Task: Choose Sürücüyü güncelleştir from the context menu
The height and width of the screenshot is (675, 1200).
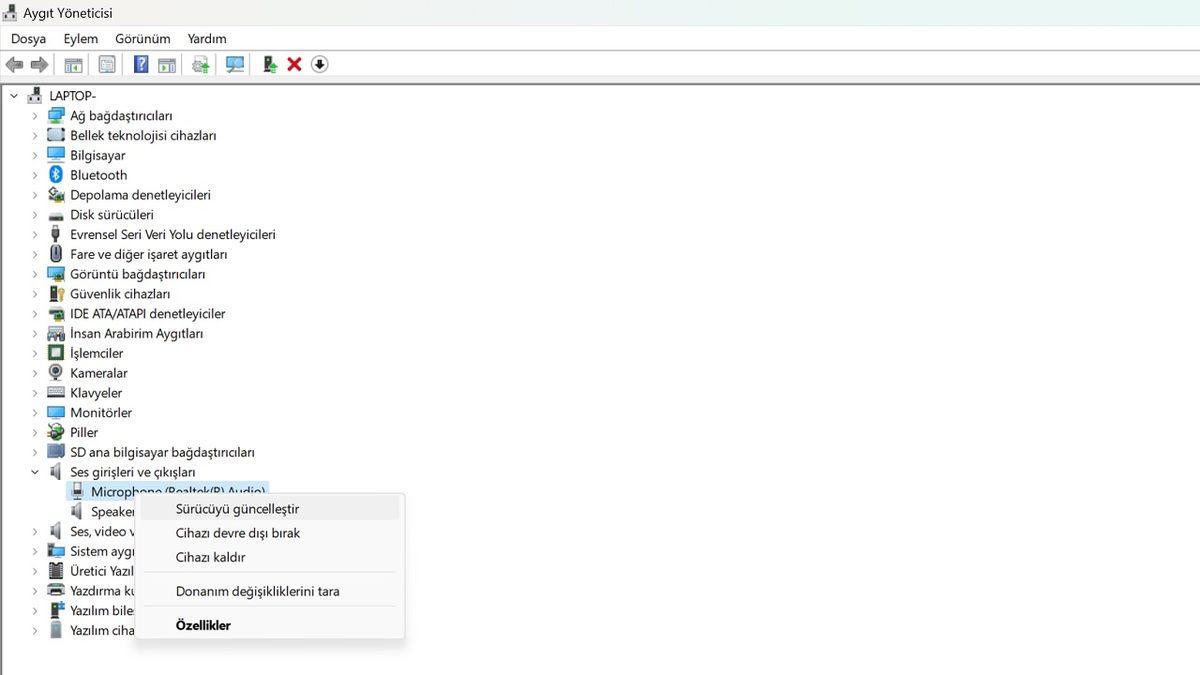Action: pyautogui.click(x=237, y=509)
